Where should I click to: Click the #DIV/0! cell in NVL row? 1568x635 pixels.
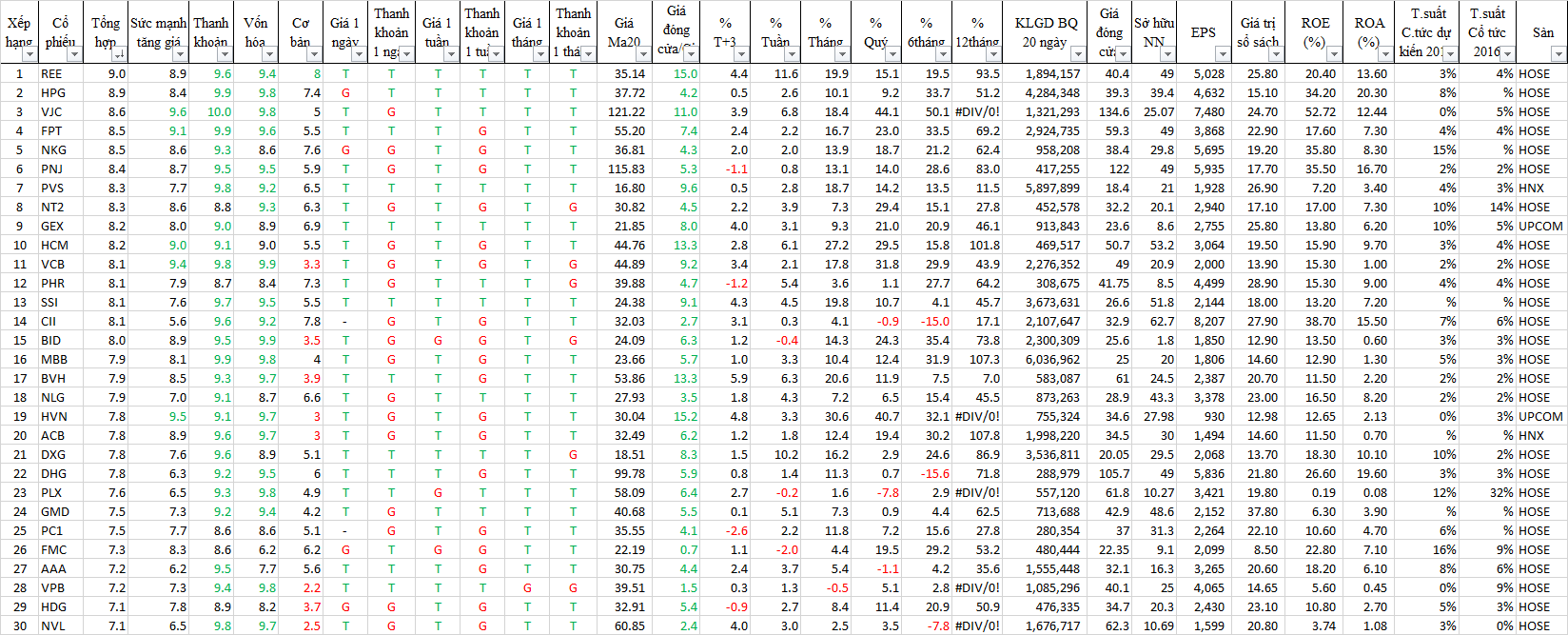click(x=977, y=625)
